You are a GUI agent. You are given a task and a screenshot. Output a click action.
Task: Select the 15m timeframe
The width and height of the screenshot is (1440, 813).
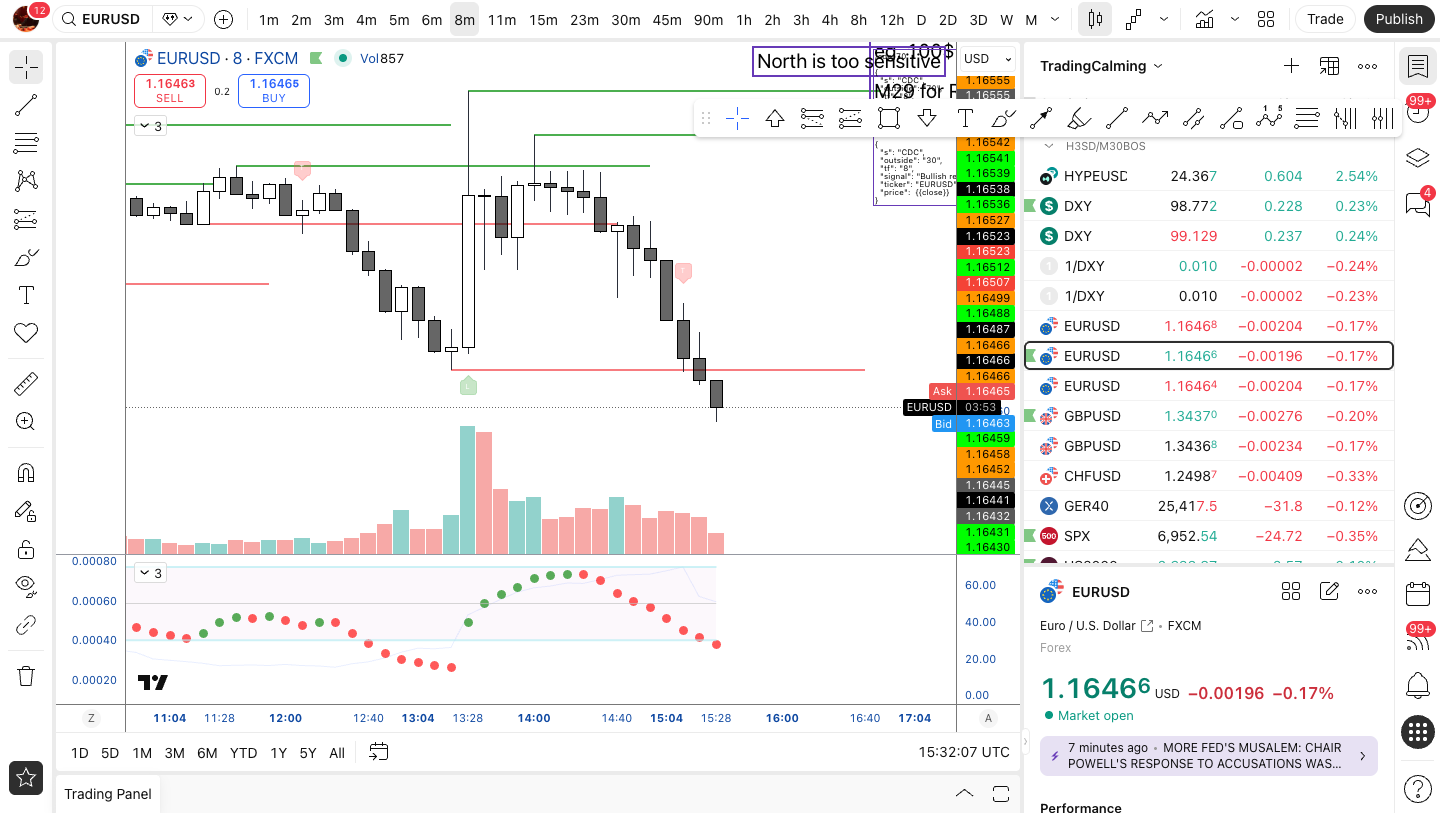[x=543, y=19]
